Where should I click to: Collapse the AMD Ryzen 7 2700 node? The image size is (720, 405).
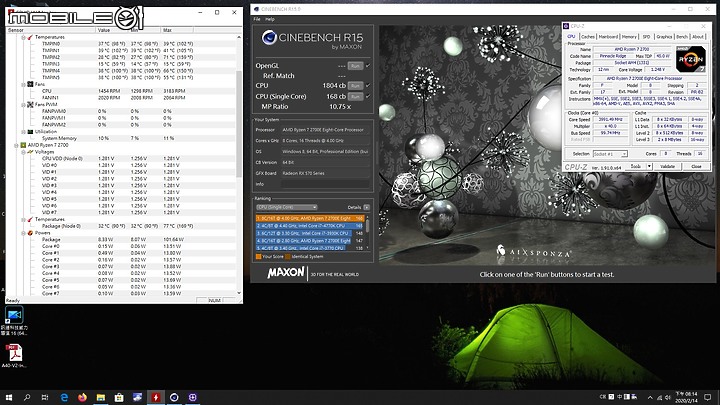click(17, 145)
